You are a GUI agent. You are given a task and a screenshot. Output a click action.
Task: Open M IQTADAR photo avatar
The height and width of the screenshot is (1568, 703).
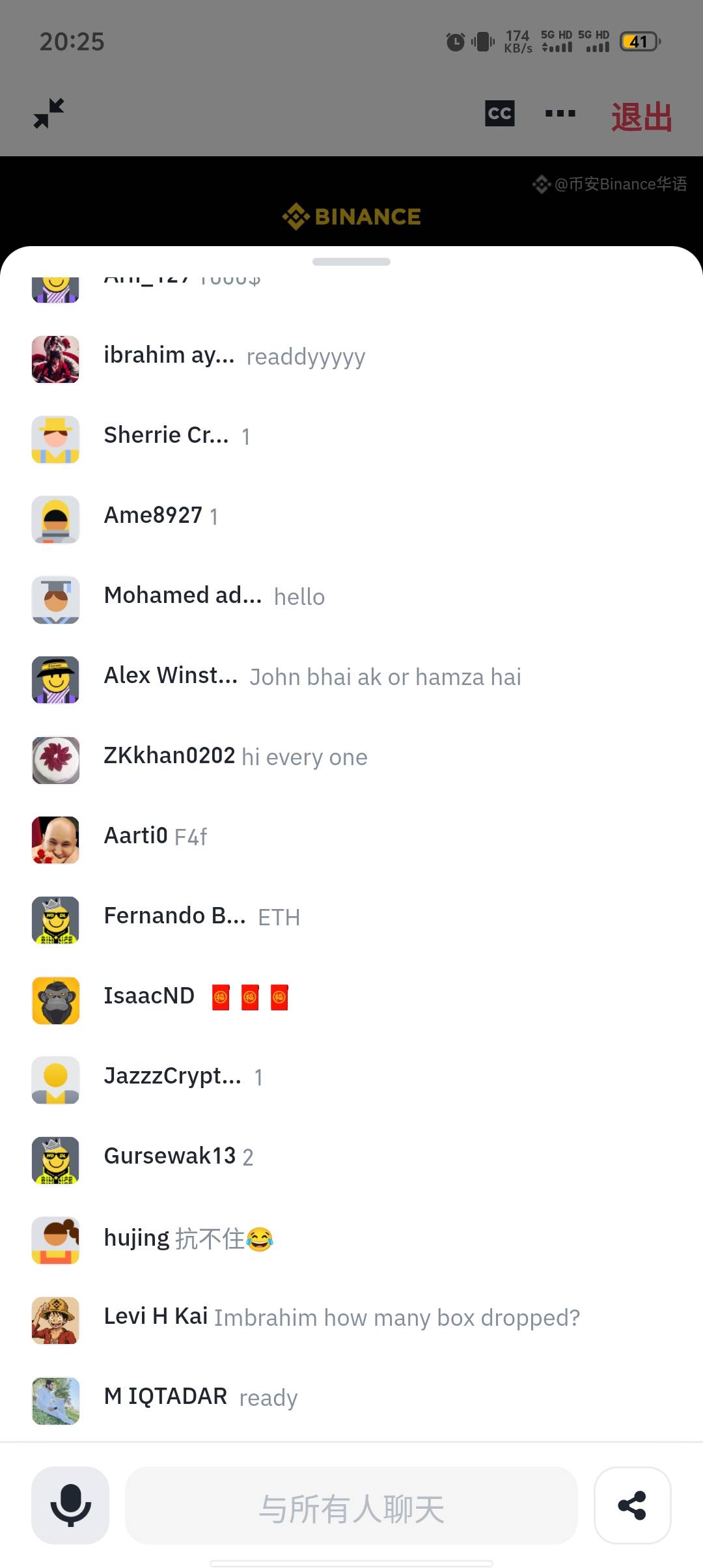tap(56, 1401)
